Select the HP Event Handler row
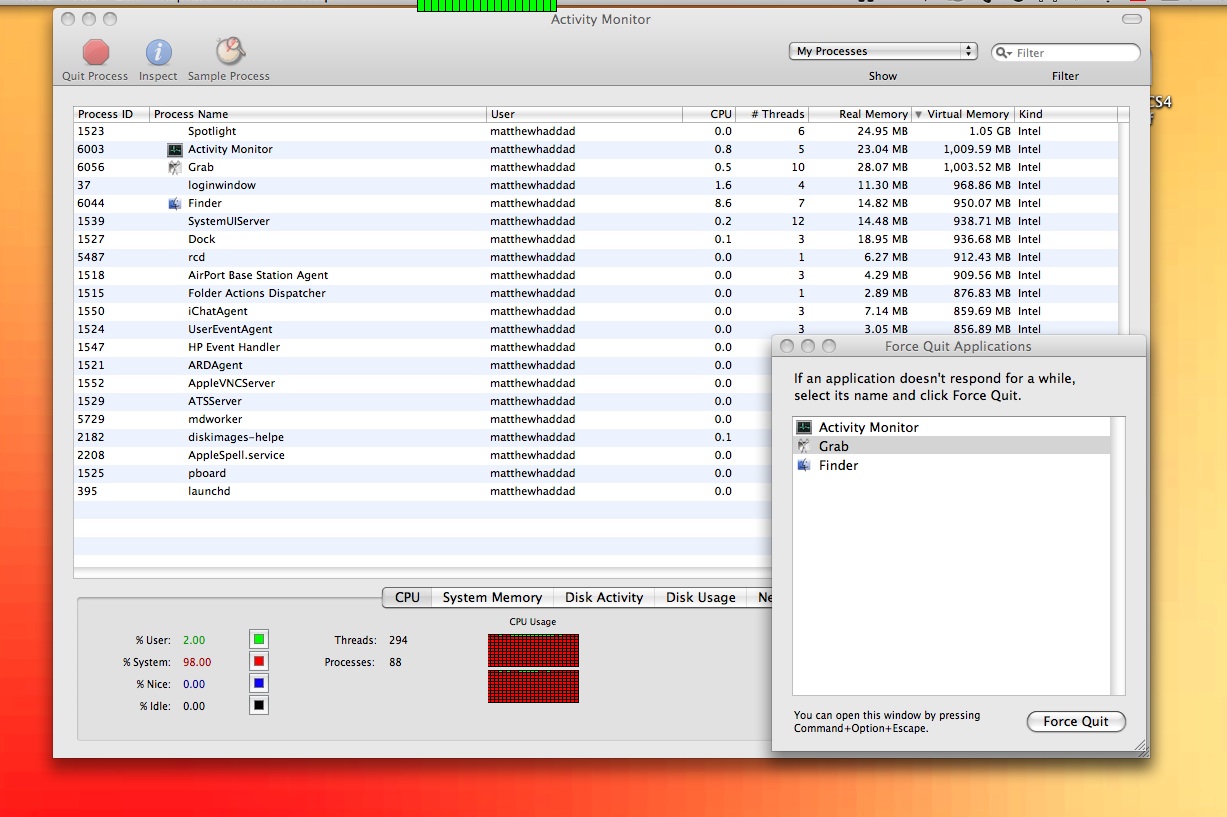The image size is (1227, 817). (x=423, y=347)
